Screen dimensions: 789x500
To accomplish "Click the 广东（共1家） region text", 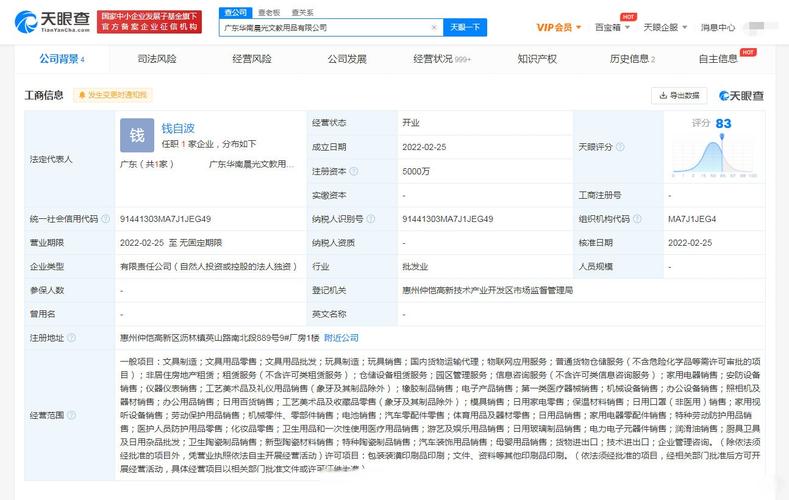I will pyautogui.click(x=147, y=164).
